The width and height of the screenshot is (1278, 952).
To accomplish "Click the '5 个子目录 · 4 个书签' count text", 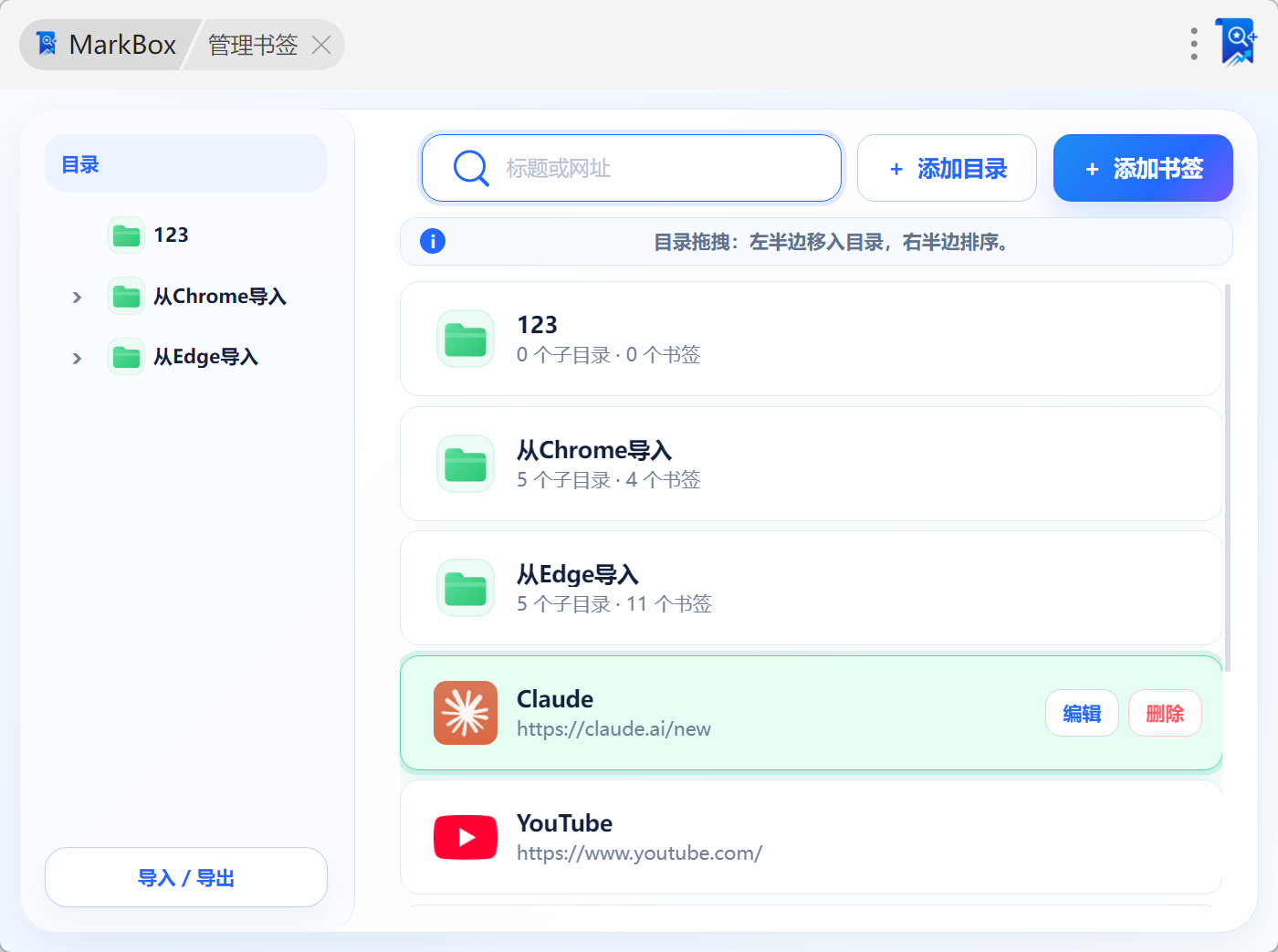I will [x=609, y=480].
